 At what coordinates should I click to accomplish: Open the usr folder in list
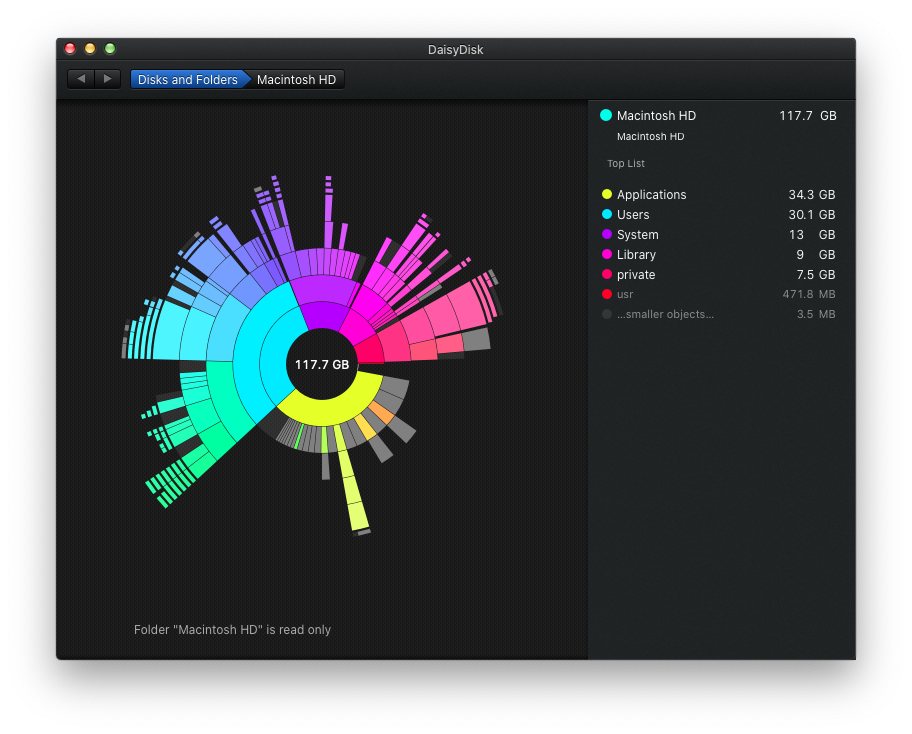625,294
